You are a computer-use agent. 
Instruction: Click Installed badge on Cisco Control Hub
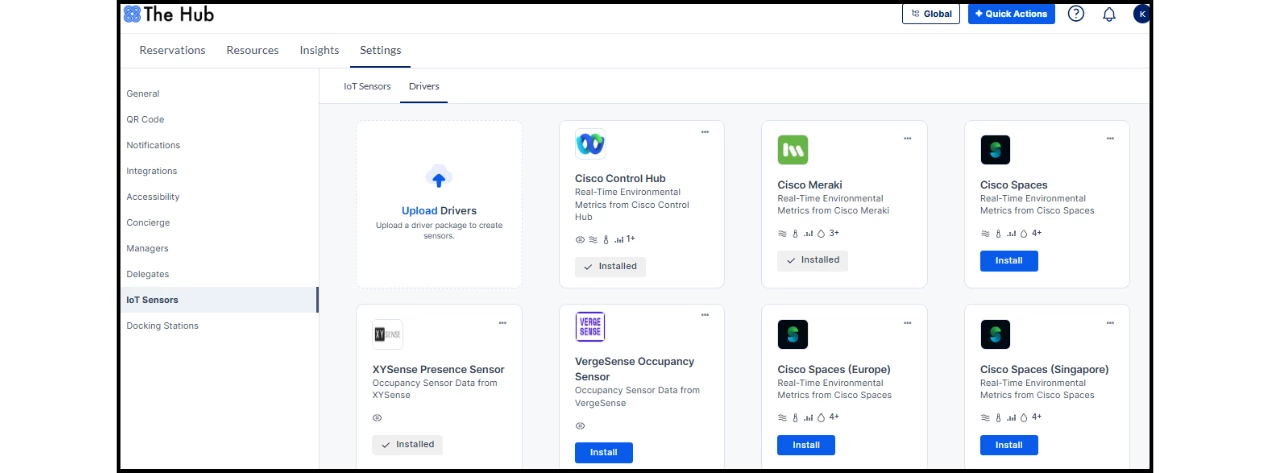tap(610, 267)
